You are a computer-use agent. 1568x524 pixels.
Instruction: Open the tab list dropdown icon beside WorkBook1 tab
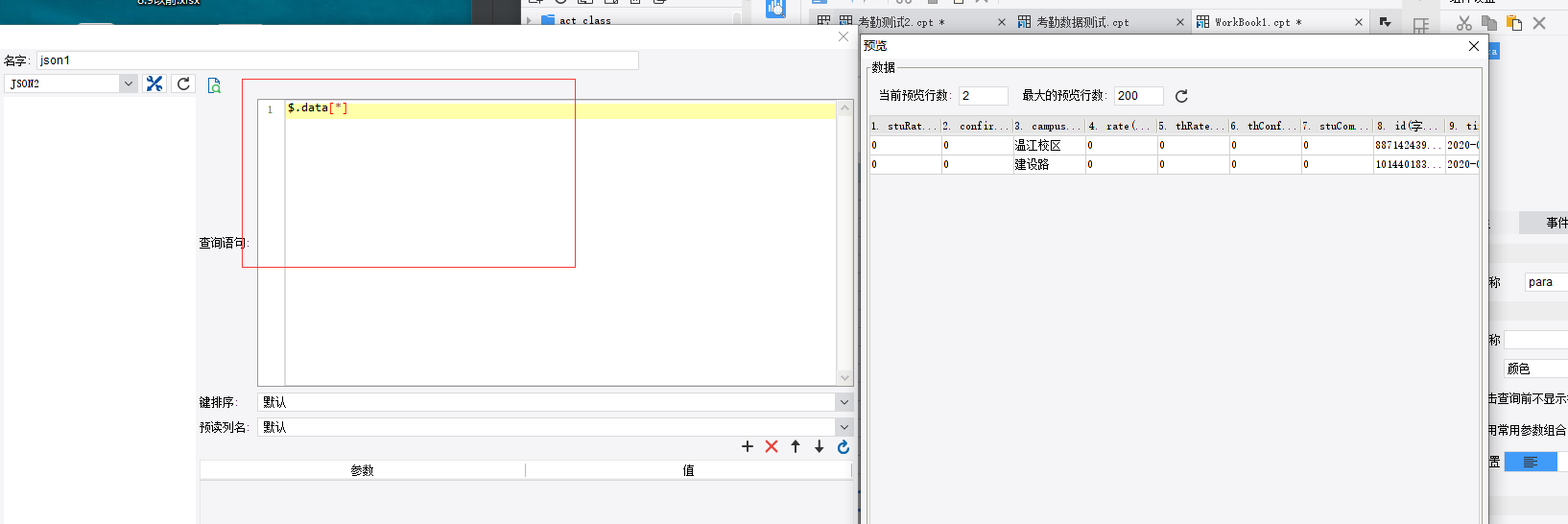click(1385, 22)
